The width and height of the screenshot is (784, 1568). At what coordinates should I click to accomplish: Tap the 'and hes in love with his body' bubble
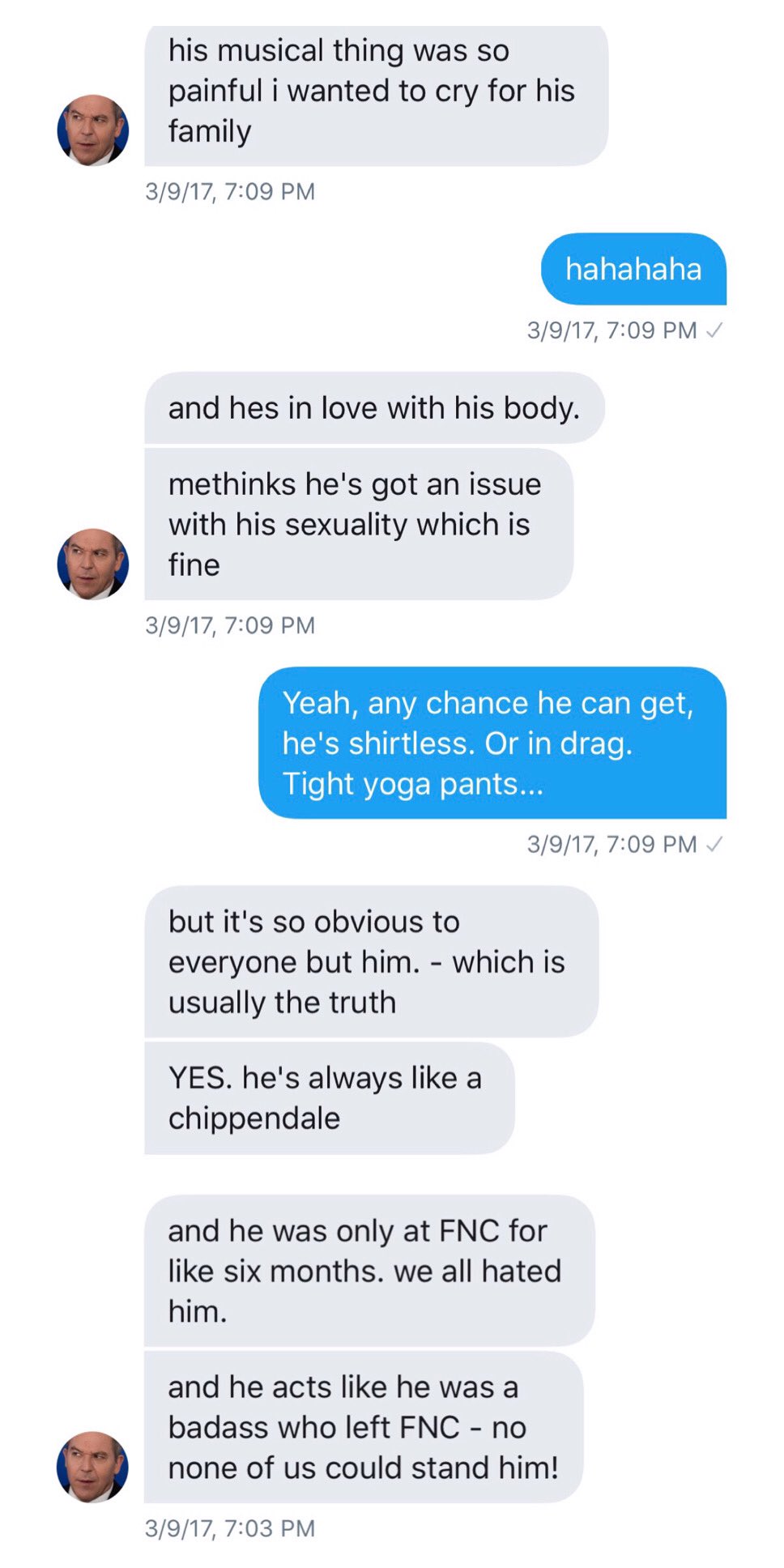[x=374, y=407]
